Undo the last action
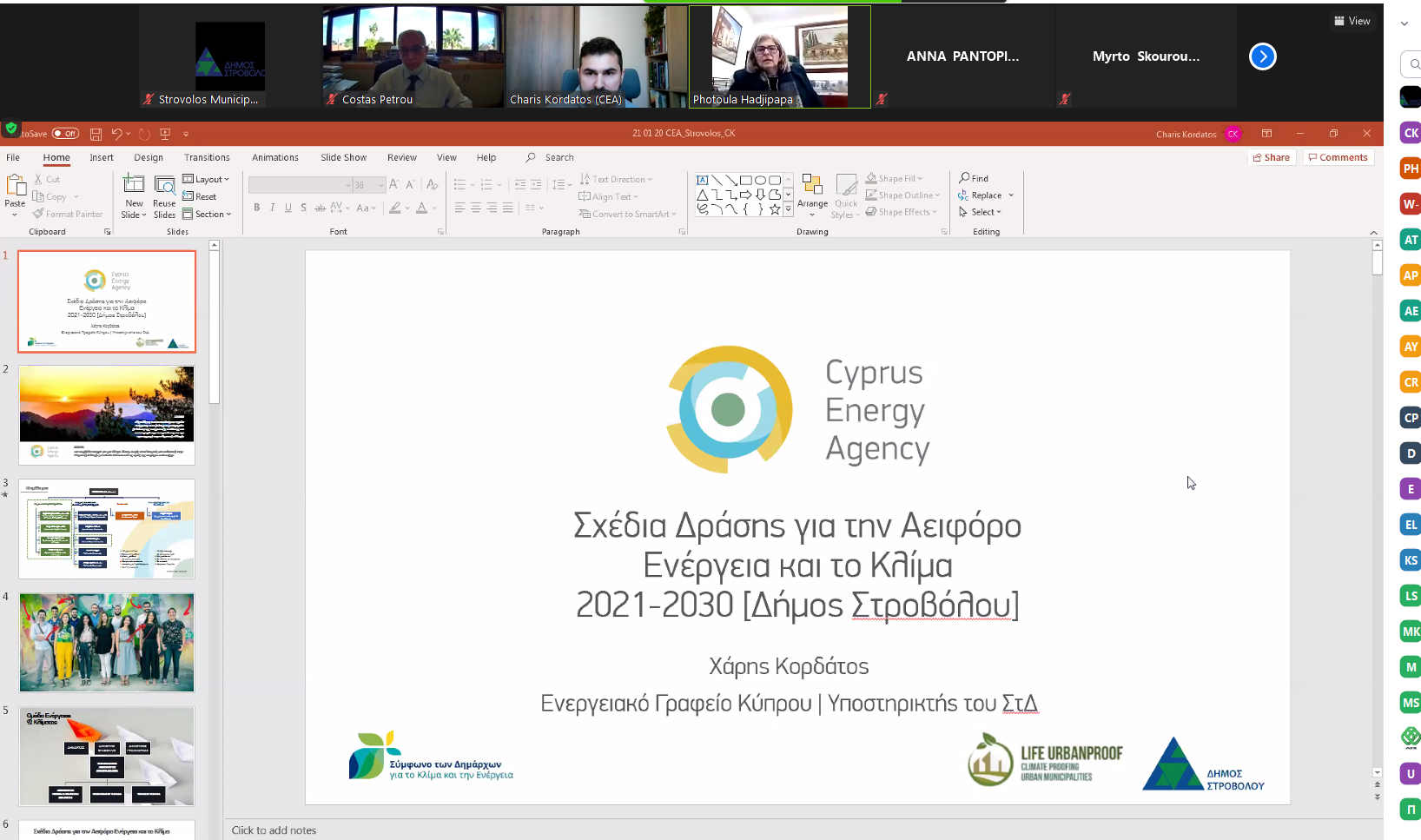Image resolution: width=1421 pixels, height=840 pixels. 116,134
